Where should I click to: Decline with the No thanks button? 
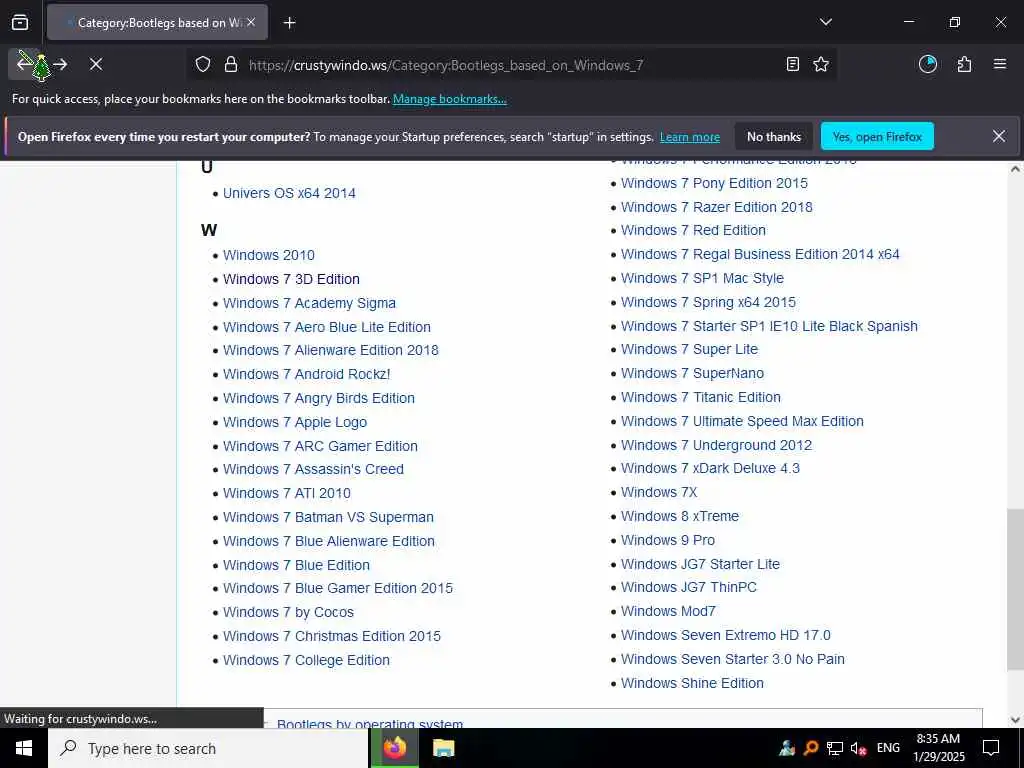774,136
